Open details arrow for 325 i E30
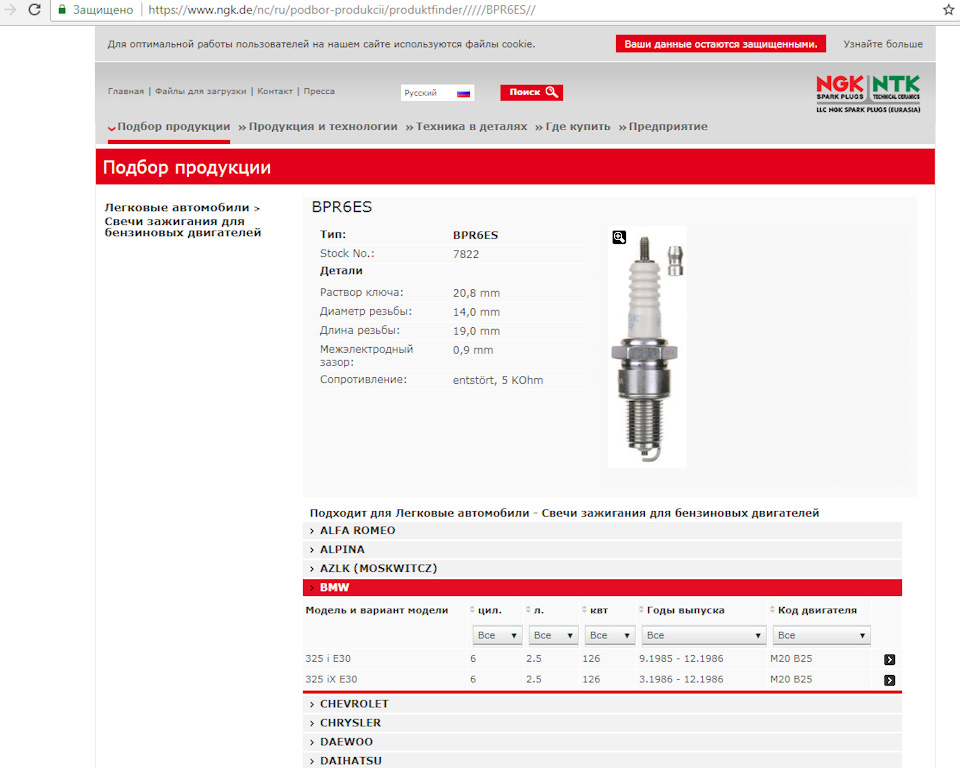960x768 pixels. pyautogui.click(x=890, y=660)
